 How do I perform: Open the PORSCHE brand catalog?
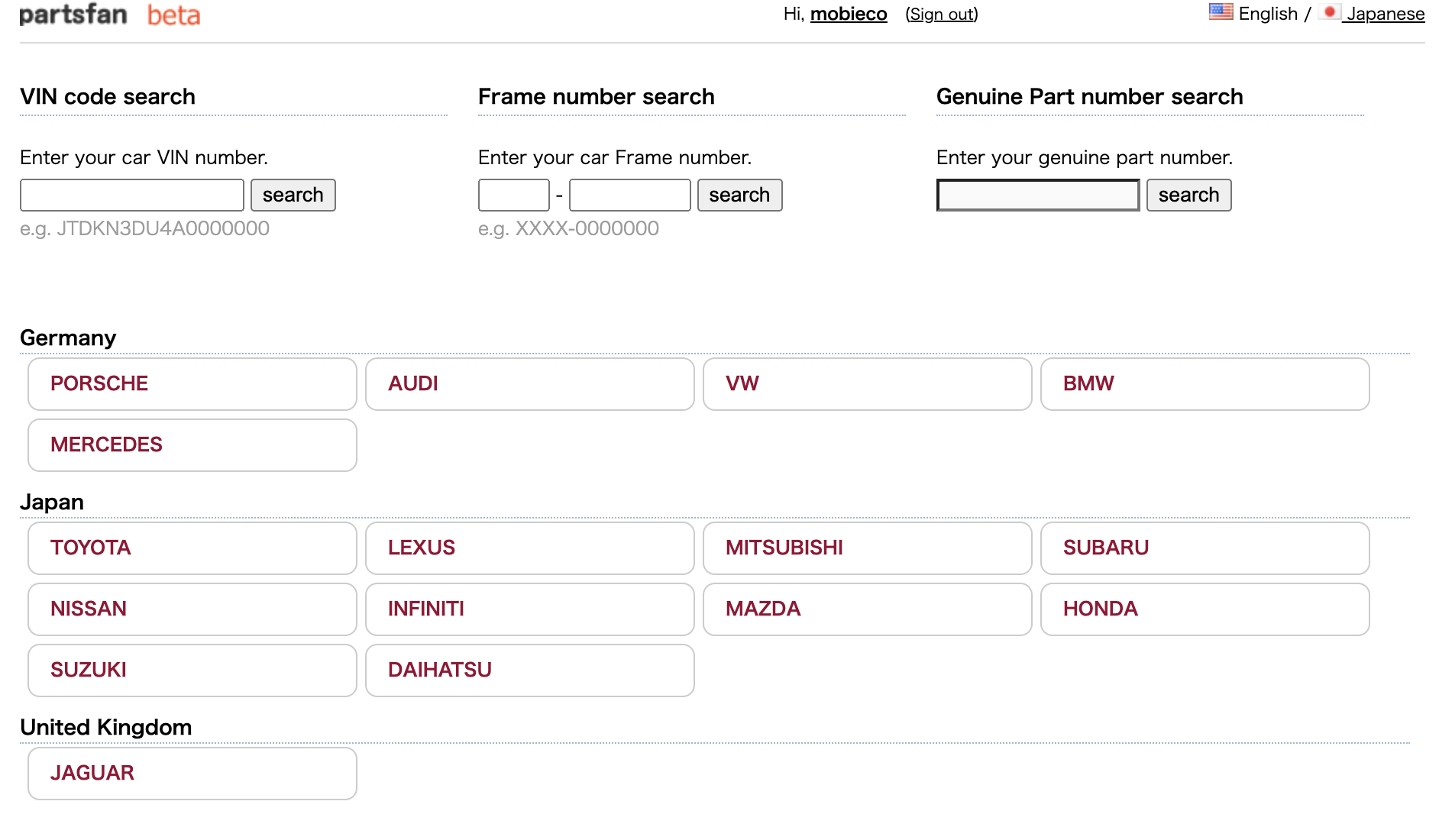(192, 384)
